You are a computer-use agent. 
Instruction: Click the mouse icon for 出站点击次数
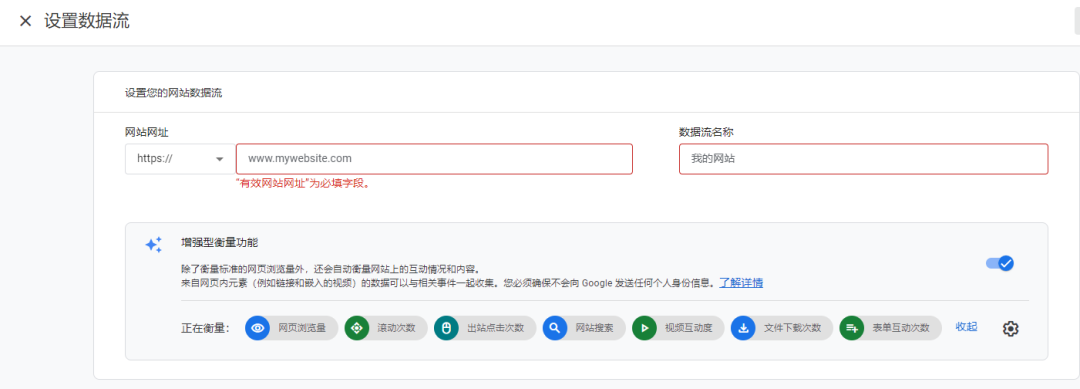click(x=446, y=328)
